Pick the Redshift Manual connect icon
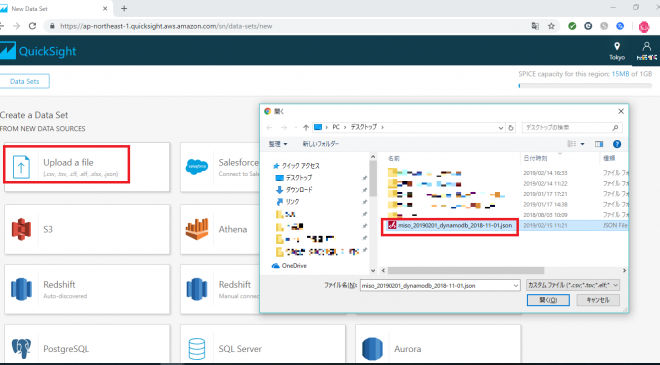The height and width of the screenshot is (365, 660). 197,290
